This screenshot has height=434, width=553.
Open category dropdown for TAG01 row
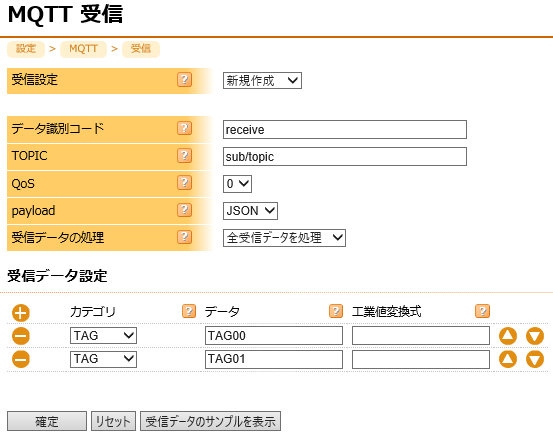(x=103, y=359)
